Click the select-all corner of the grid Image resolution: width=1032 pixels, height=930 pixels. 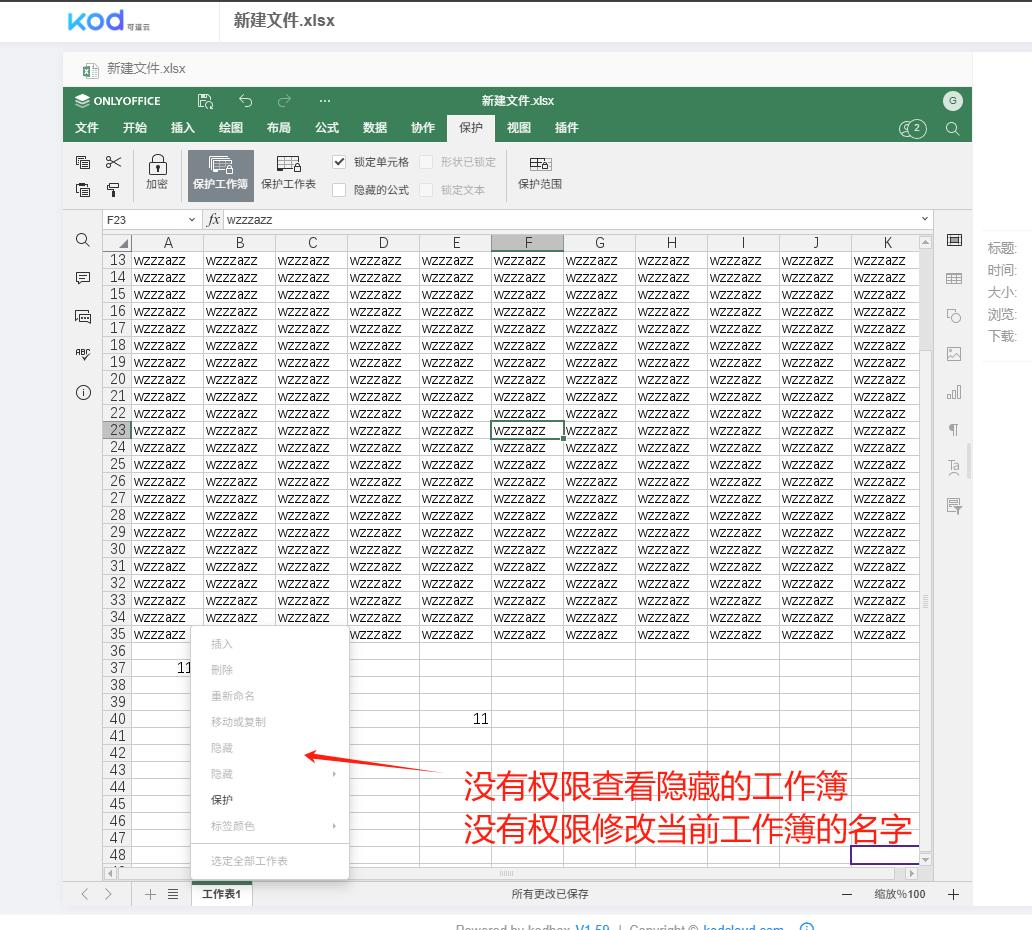coord(118,243)
